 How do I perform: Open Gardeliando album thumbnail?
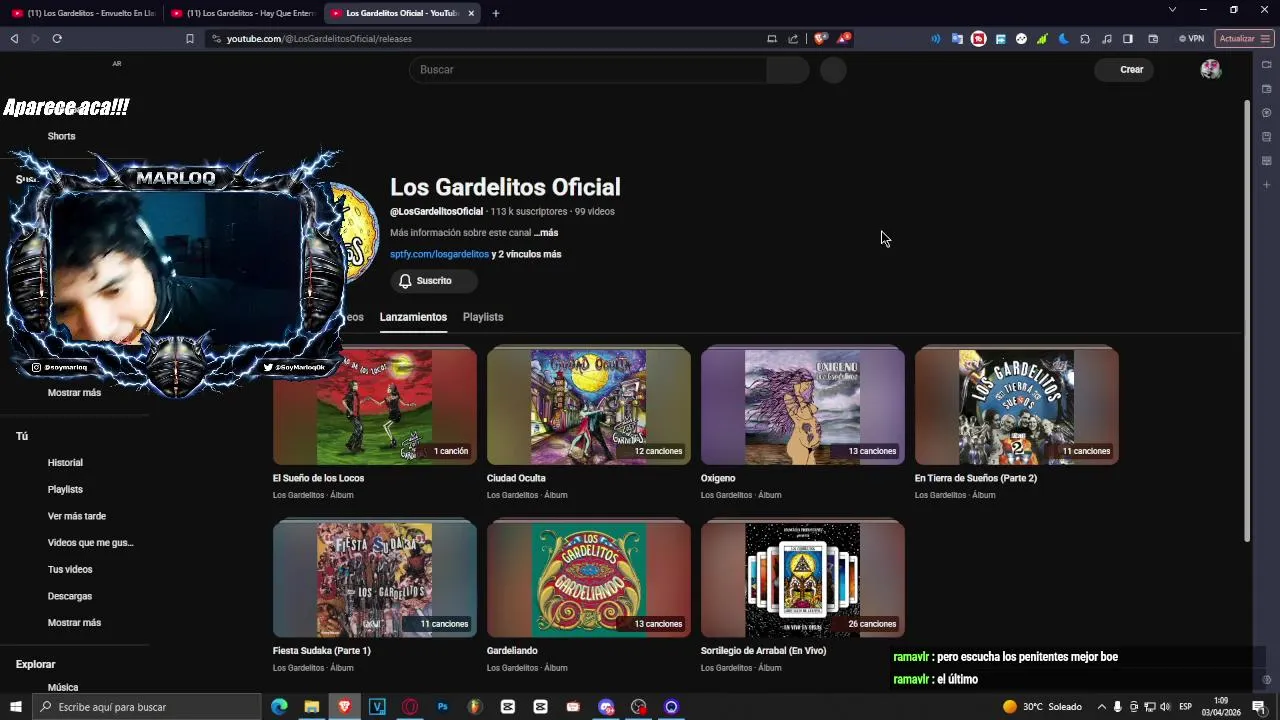click(589, 580)
